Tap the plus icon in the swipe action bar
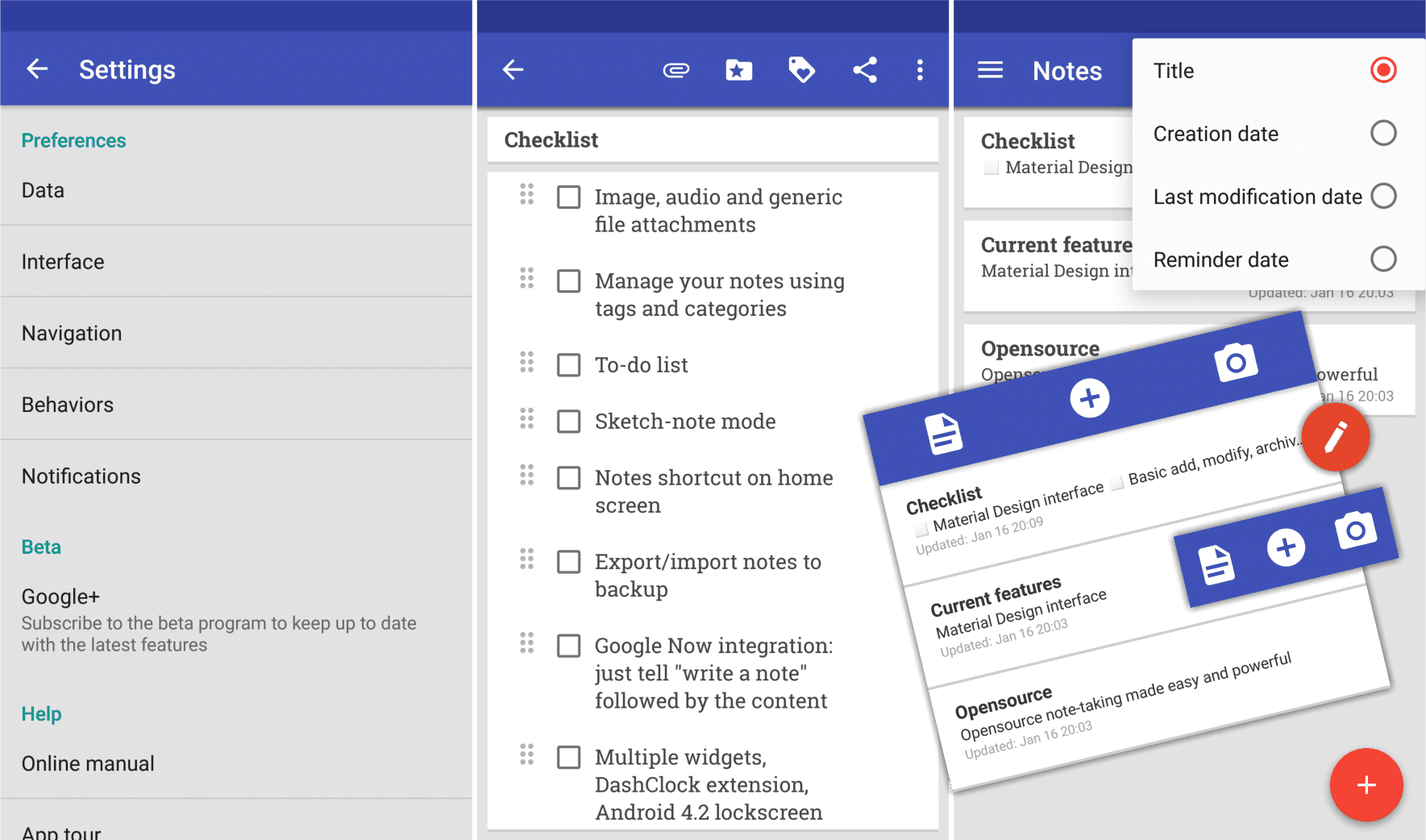 1090,397
